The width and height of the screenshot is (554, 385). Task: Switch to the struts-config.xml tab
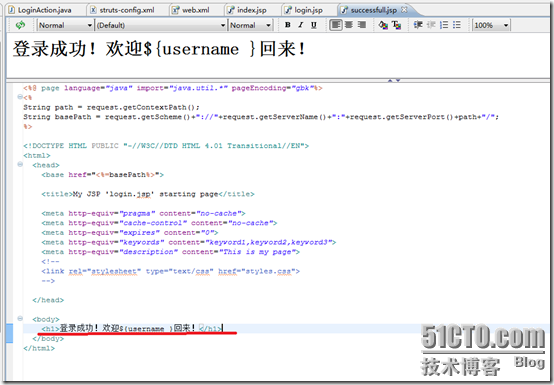[x=123, y=10]
